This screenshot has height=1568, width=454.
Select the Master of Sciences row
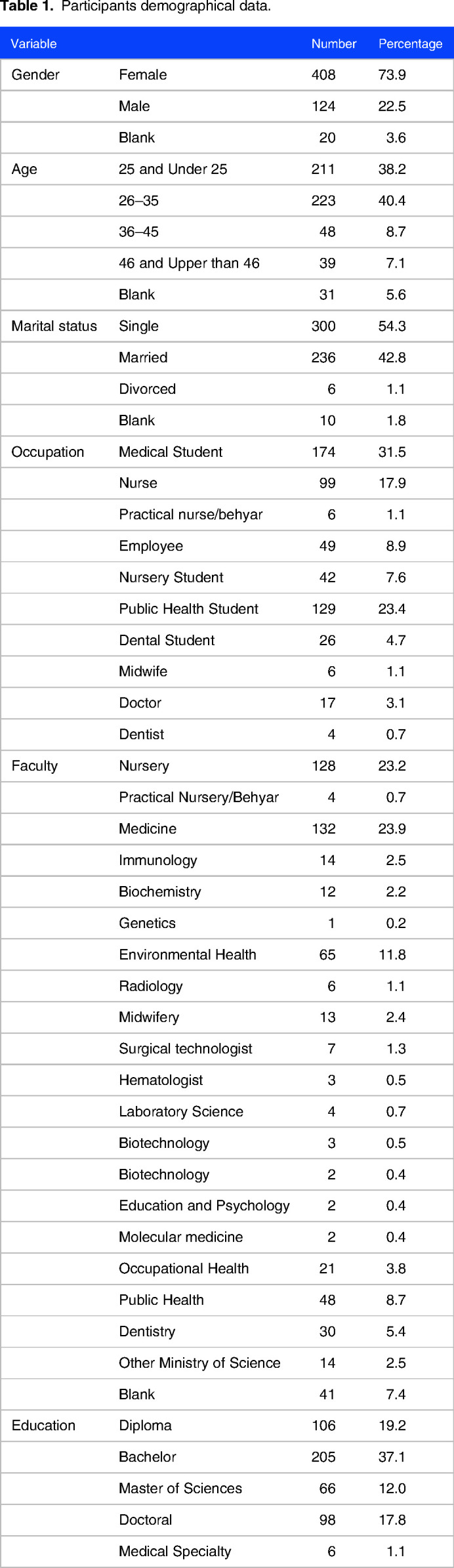pyautogui.click(x=227, y=1489)
